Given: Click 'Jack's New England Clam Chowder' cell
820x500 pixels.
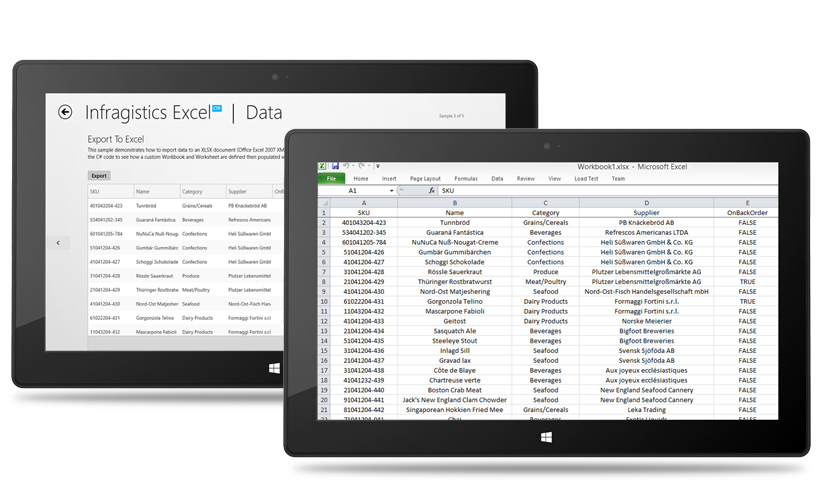Looking at the screenshot, I should (454, 400).
